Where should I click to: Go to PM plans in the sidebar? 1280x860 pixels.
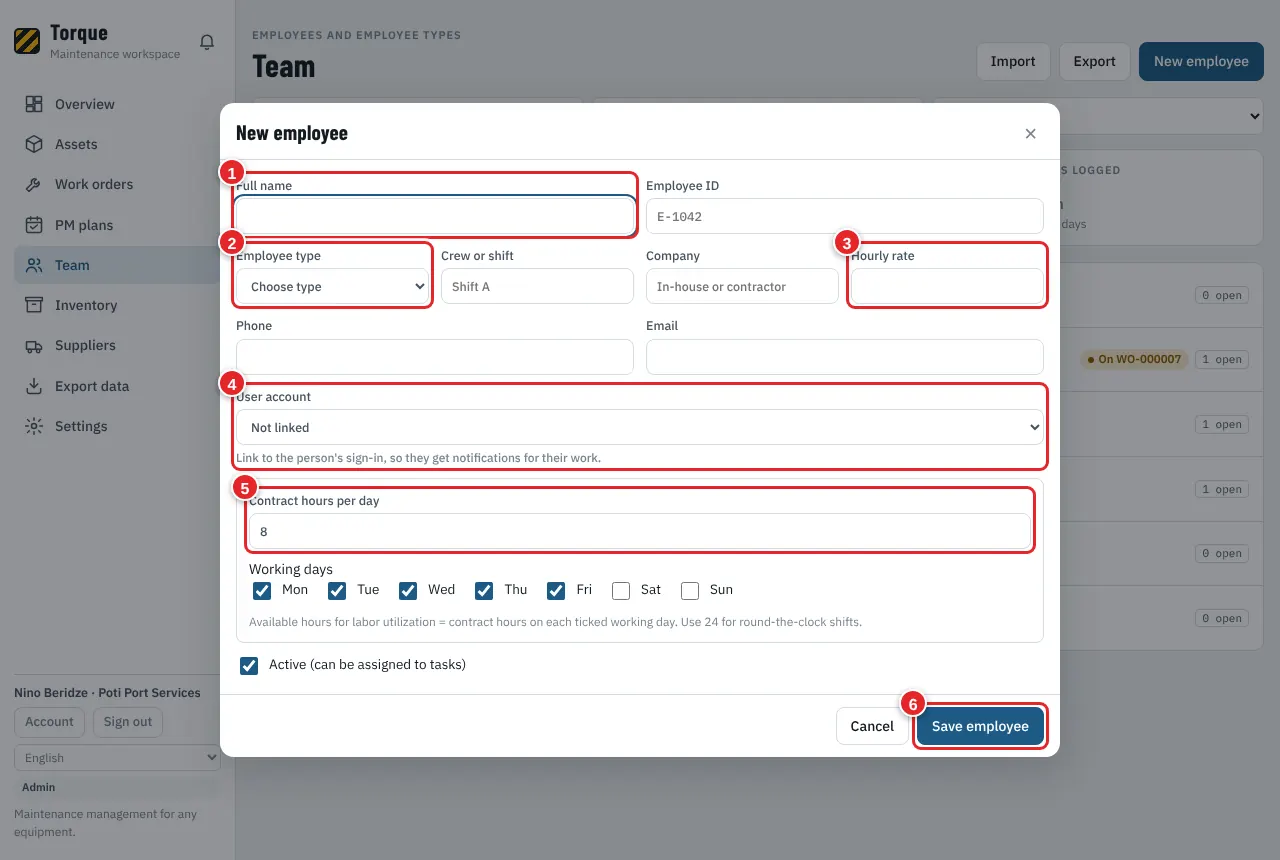[x=117, y=225]
